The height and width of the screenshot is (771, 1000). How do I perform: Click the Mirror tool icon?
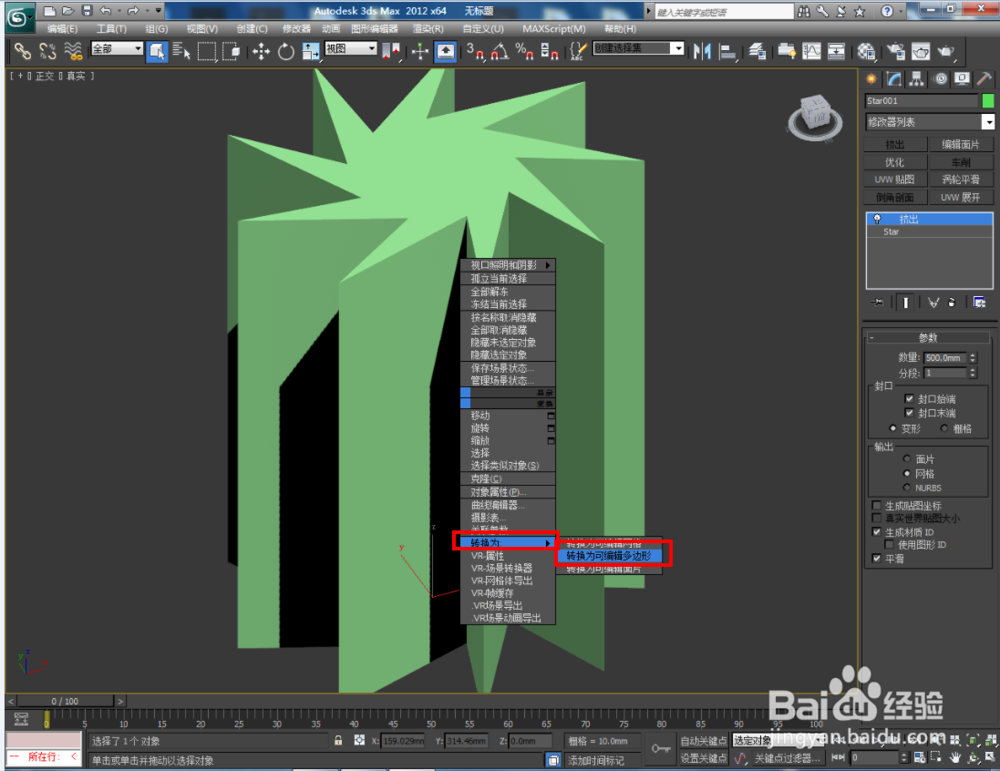coord(702,52)
